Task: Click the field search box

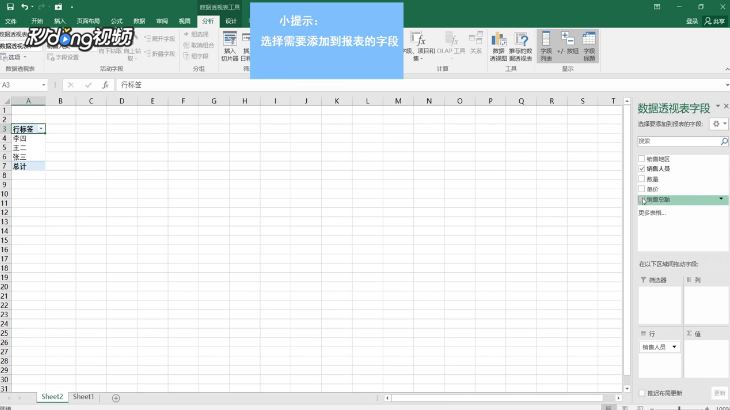Action: [x=678, y=141]
